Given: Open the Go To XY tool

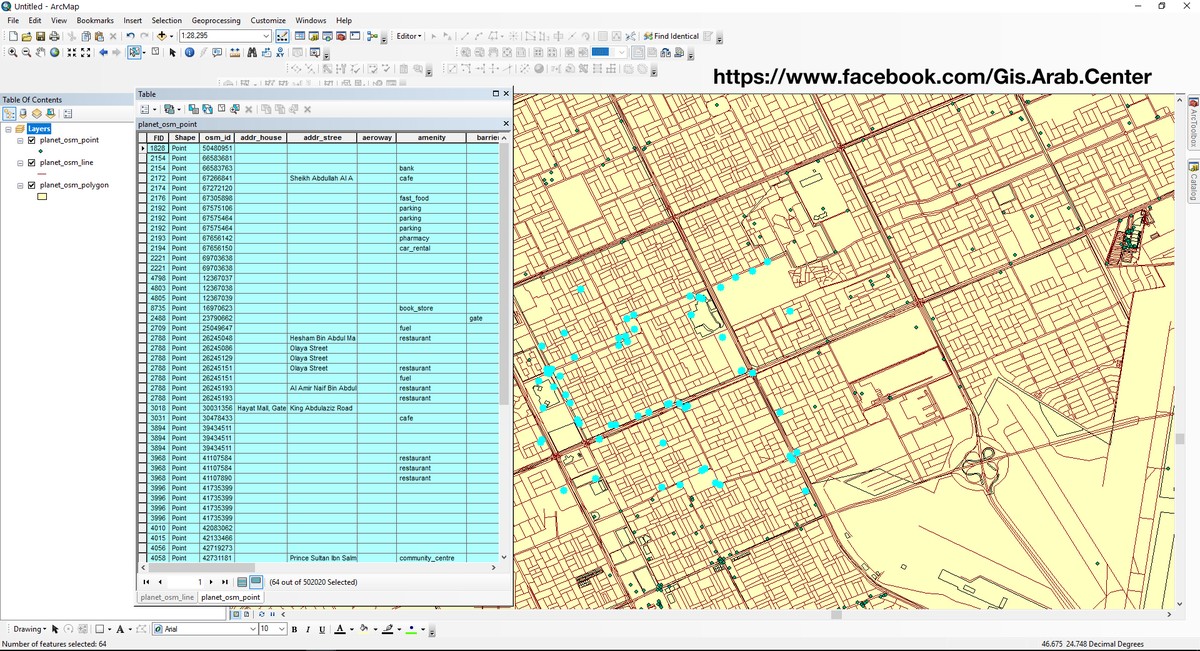Looking at the screenshot, I should tap(280, 52).
